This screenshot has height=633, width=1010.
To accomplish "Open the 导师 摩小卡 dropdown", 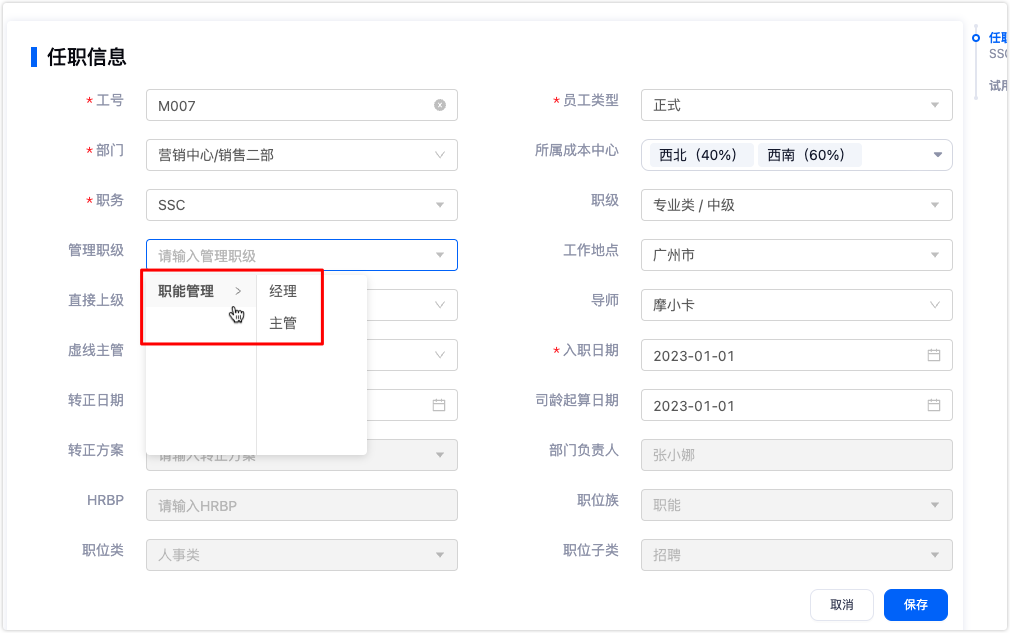I will coord(934,305).
